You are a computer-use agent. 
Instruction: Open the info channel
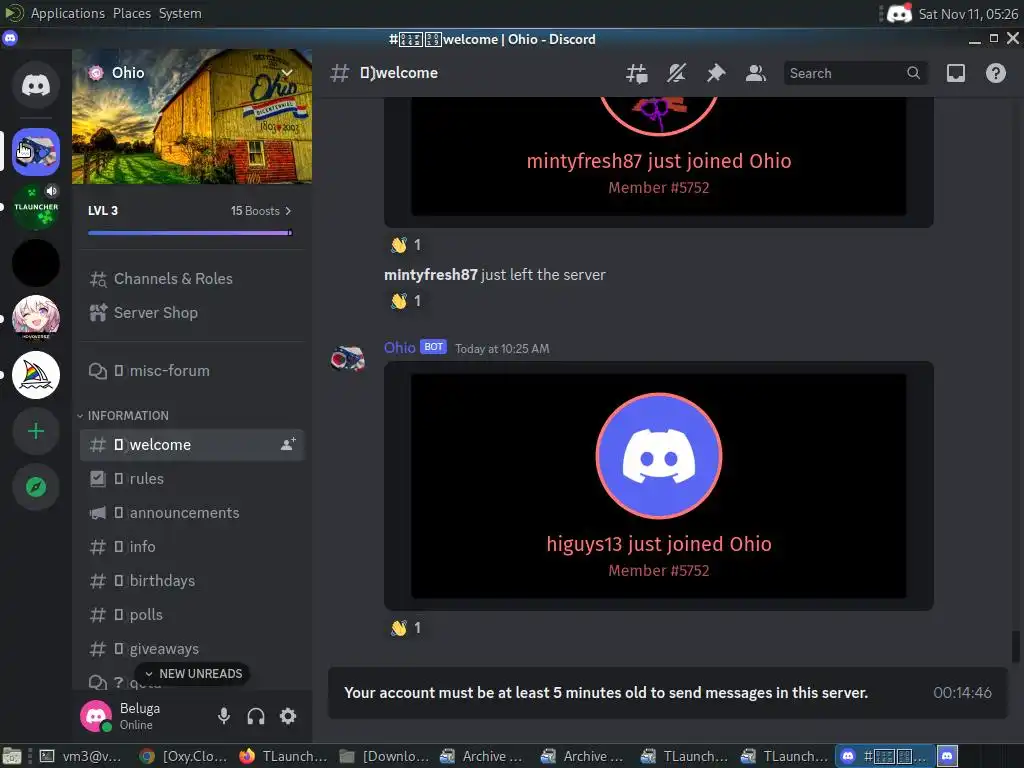click(192, 547)
